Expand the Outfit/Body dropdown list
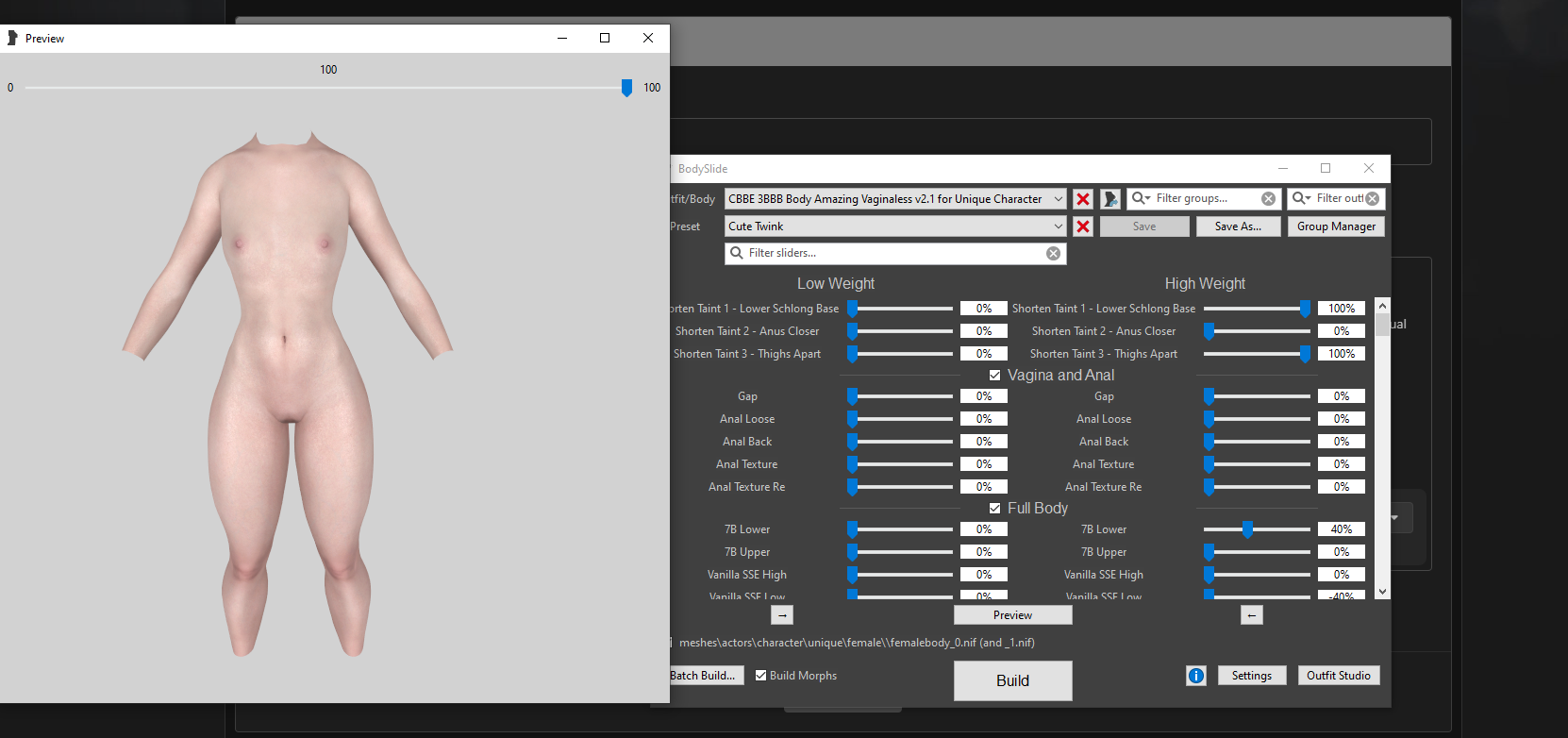This screenshot has height=738, width=1568. coord(1058,199)
